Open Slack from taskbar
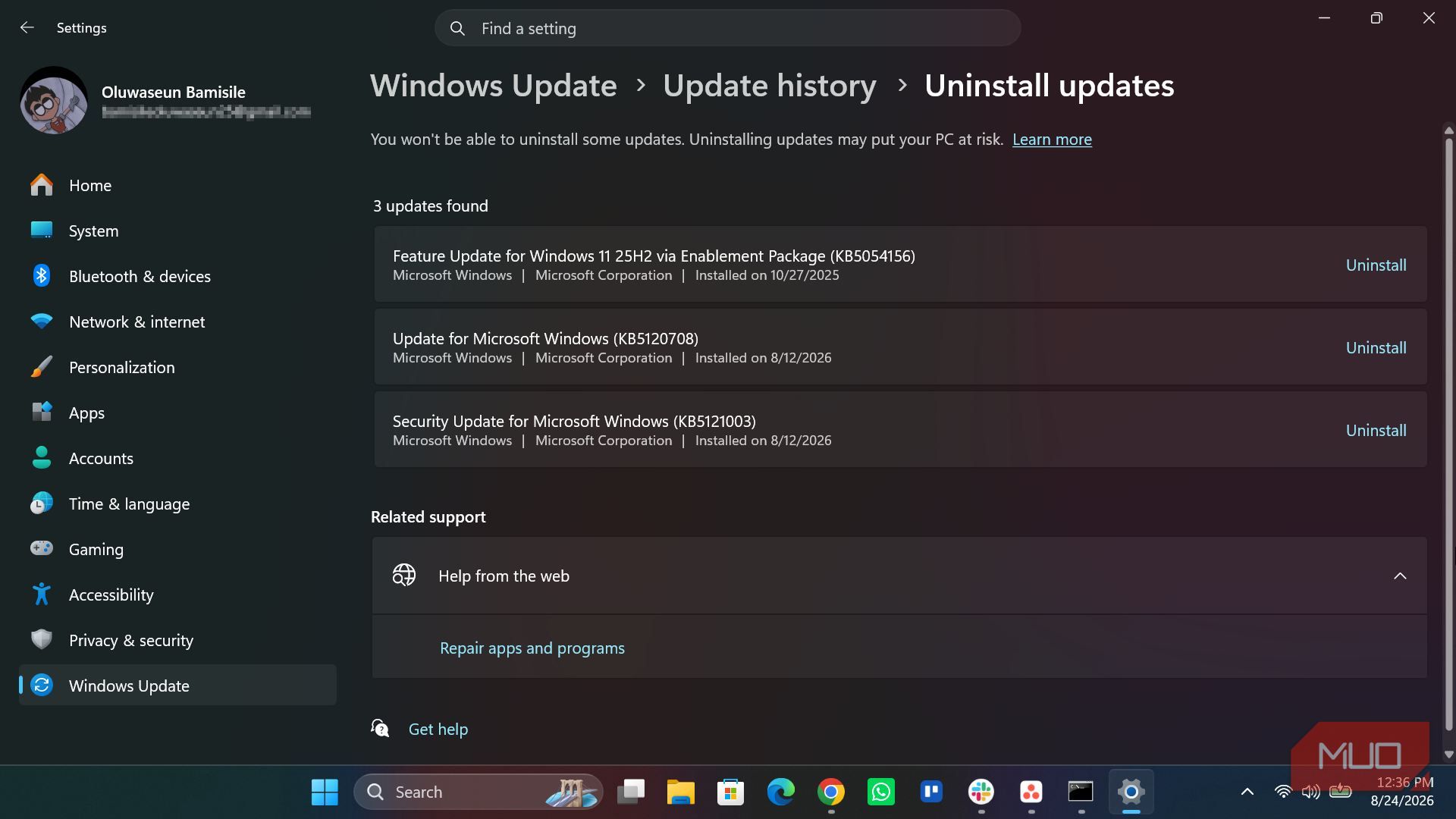The height and width of the screenshot is (819, 1456). (981, 792)
